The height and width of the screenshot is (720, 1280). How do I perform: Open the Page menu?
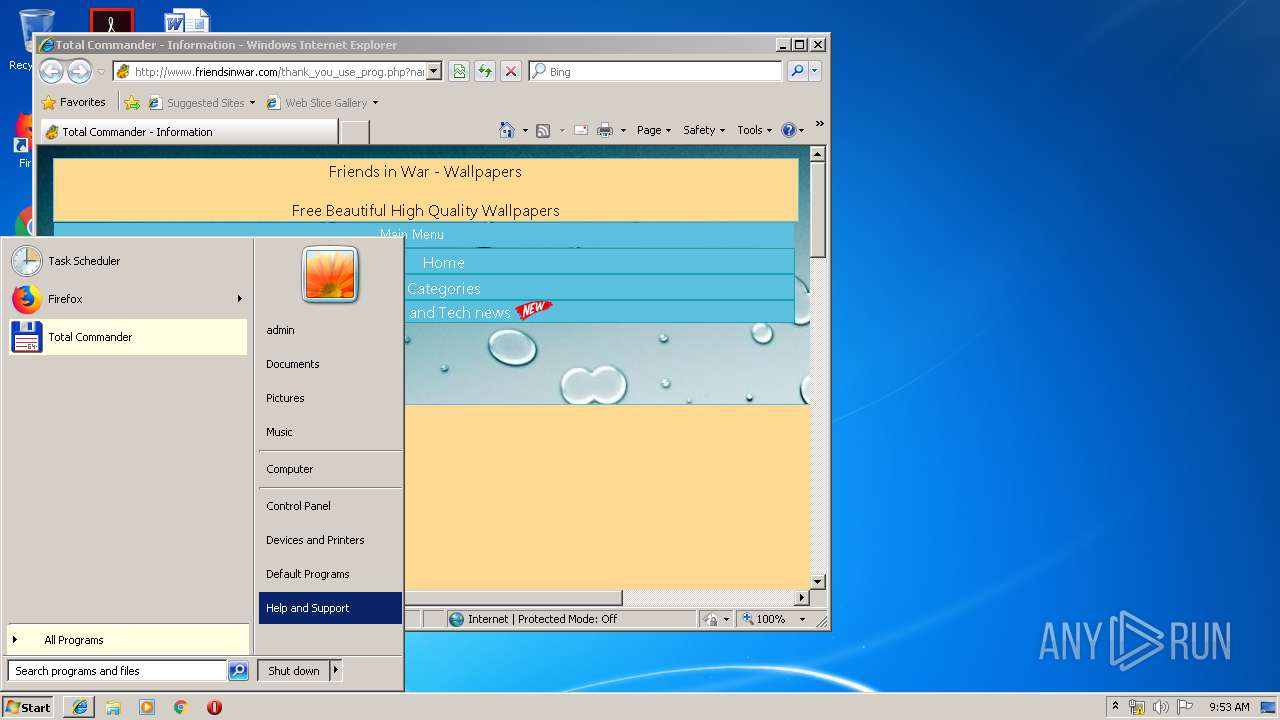(x=654, y=130)
